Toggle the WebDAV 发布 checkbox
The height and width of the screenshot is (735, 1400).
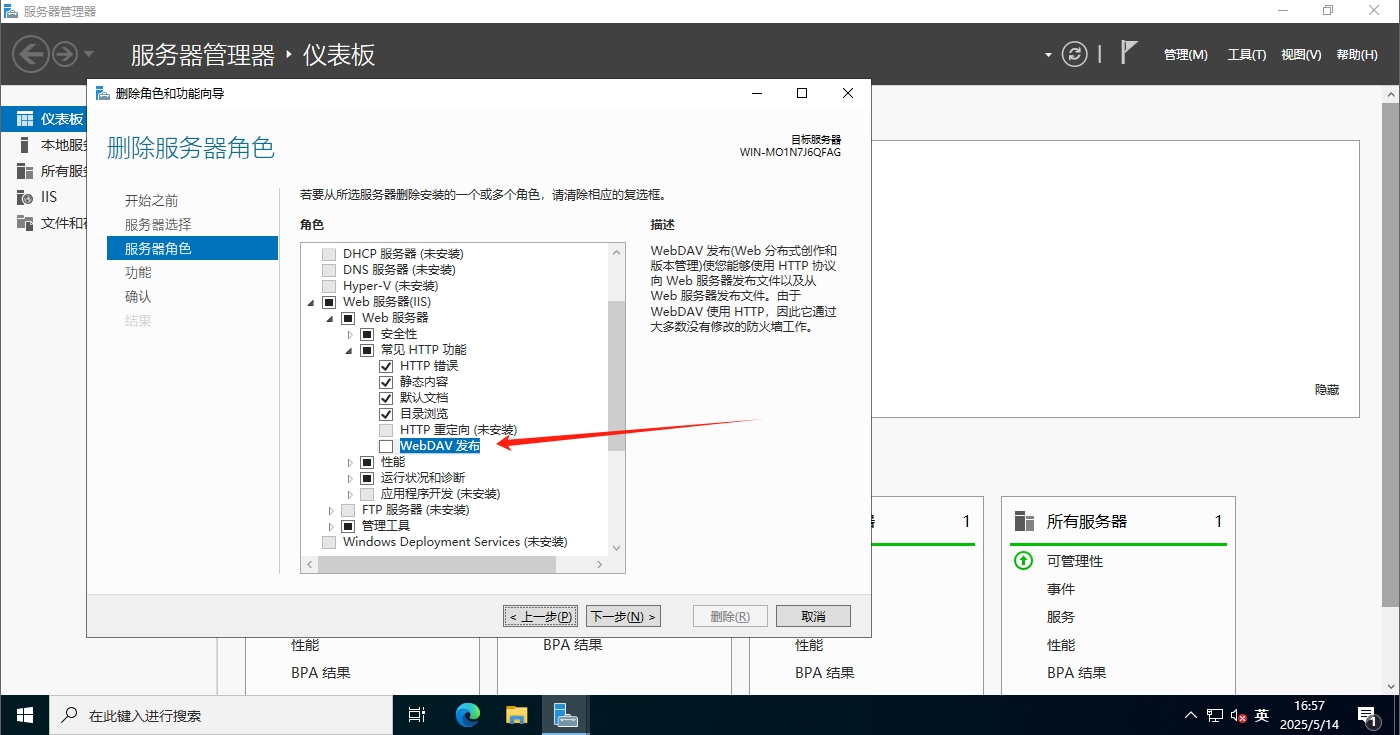pyautogui.click(x=386, y=446)
